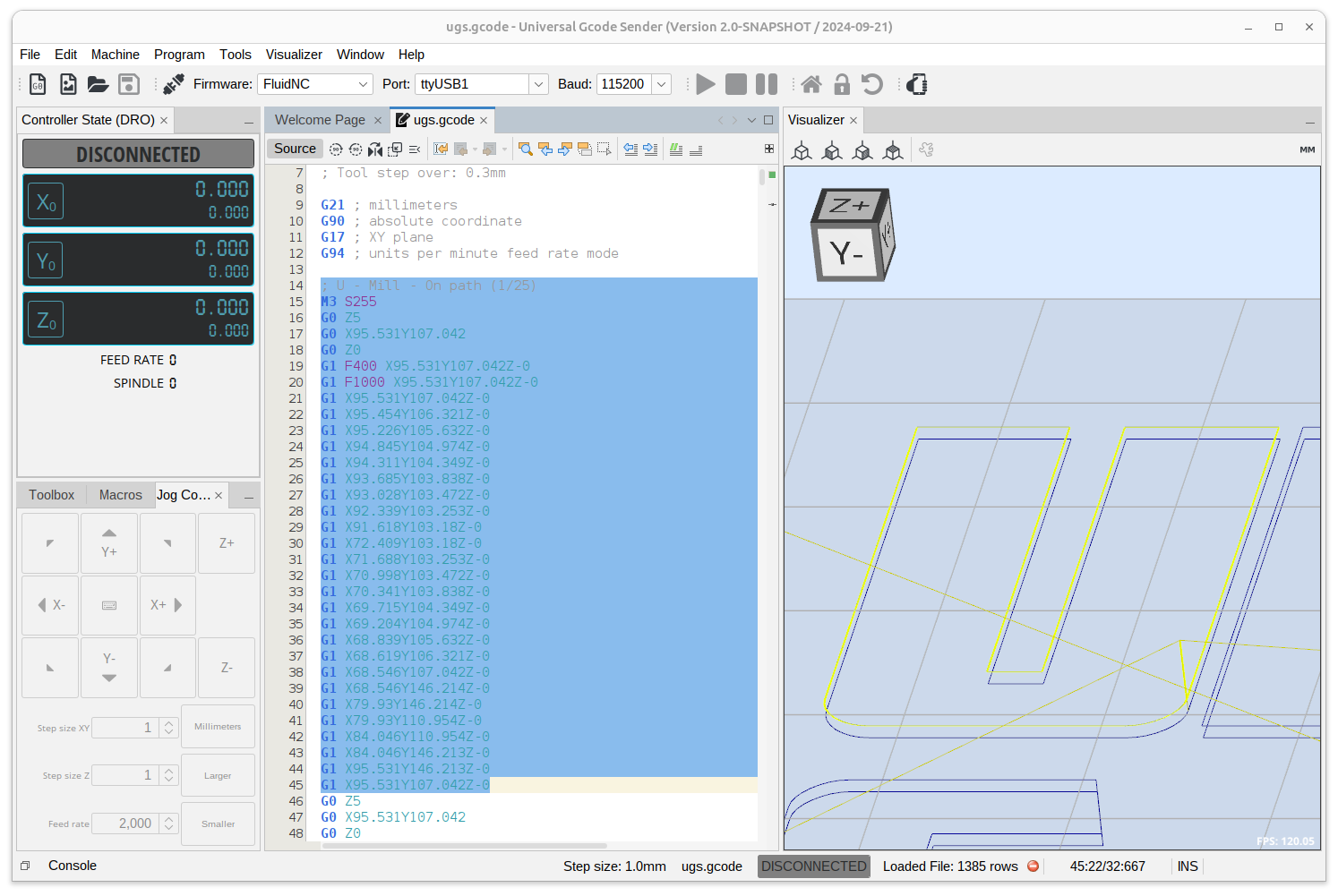Click the save gcode file icon
Screen dimensions: 1338x896
click(128, 83)
